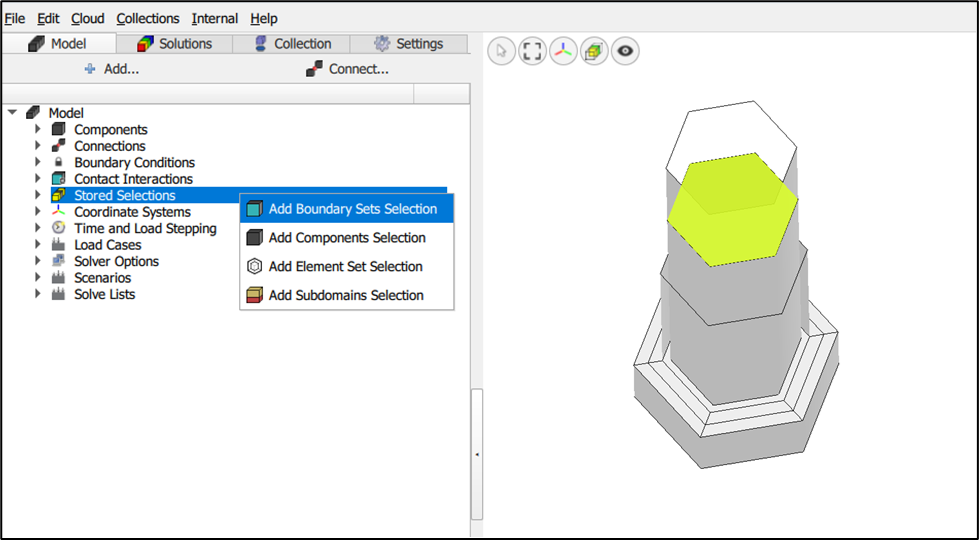Click the Solutions tab colored cube icon

145,44
